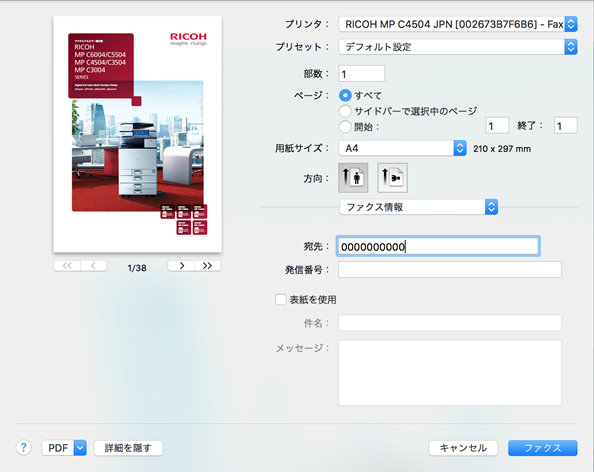Expand the プリセット dropdown
The width and height of the screenshot is (594, 472).
tap(458, 47)
